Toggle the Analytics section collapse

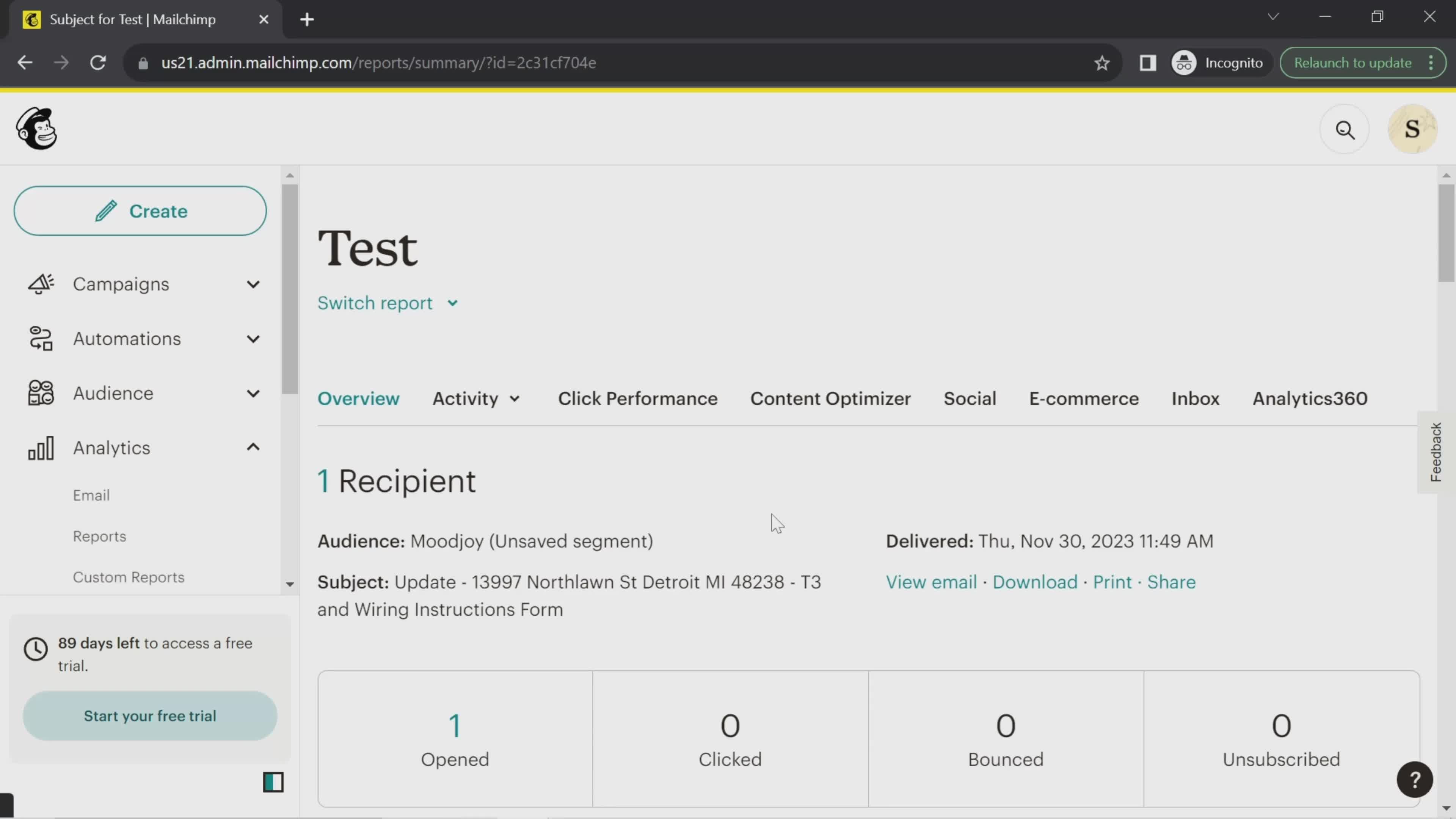[253, 447]
